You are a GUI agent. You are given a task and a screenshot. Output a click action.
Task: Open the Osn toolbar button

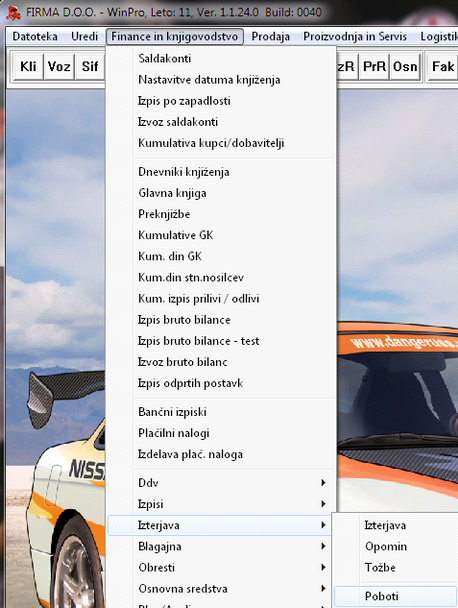pyautogui.click(x=405, y=67)
